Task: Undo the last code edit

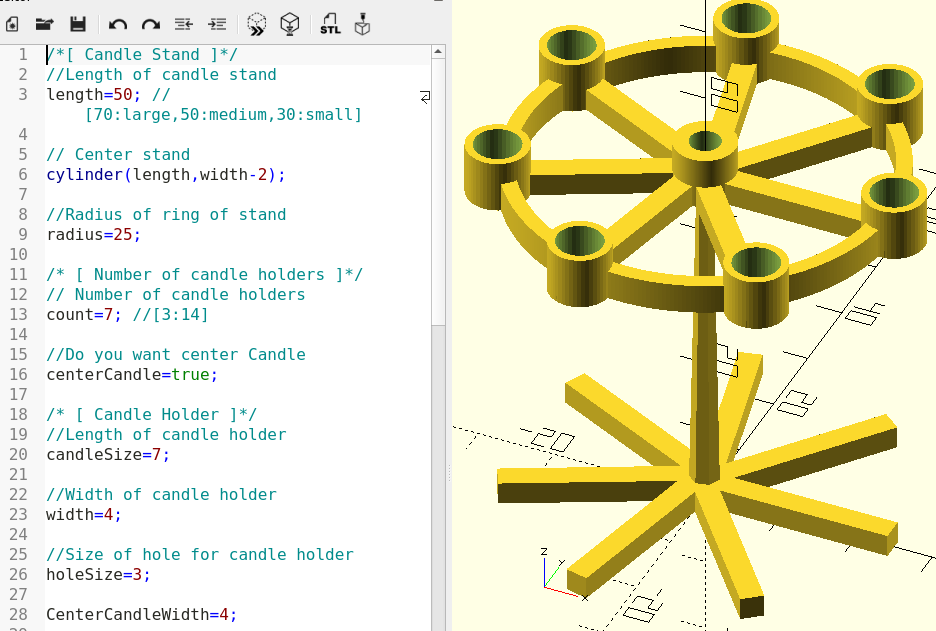Action: click(x=117, y=23)
